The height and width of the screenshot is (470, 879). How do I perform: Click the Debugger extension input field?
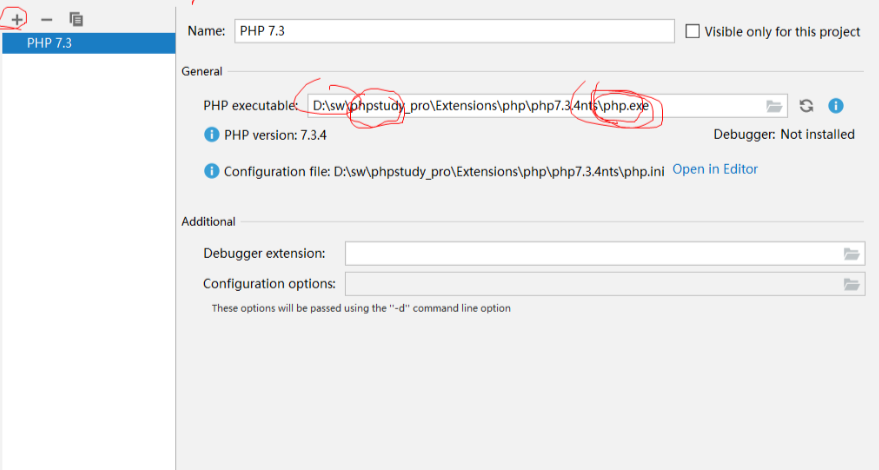point(590,254)
